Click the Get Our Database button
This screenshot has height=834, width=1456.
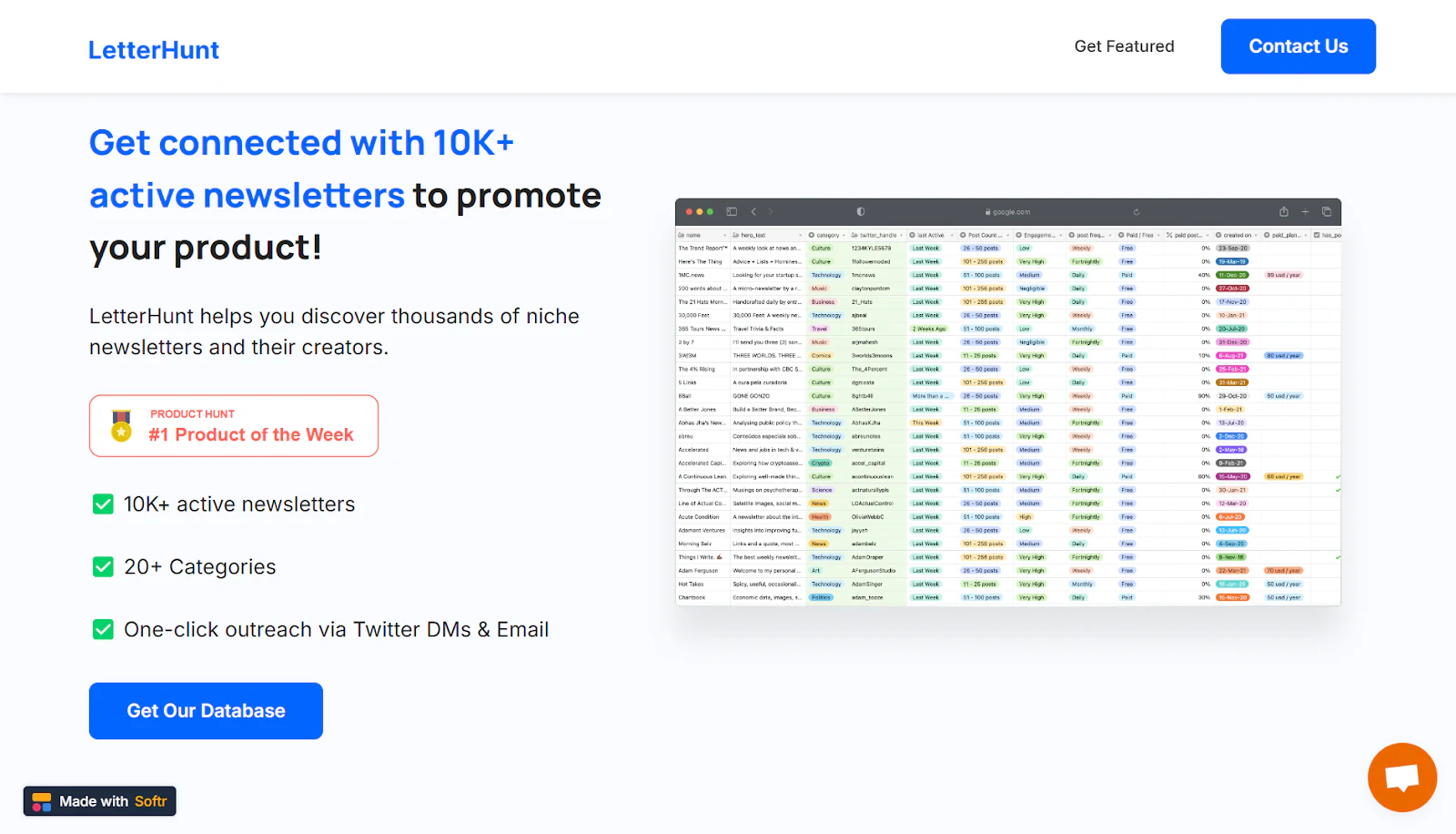206,711
